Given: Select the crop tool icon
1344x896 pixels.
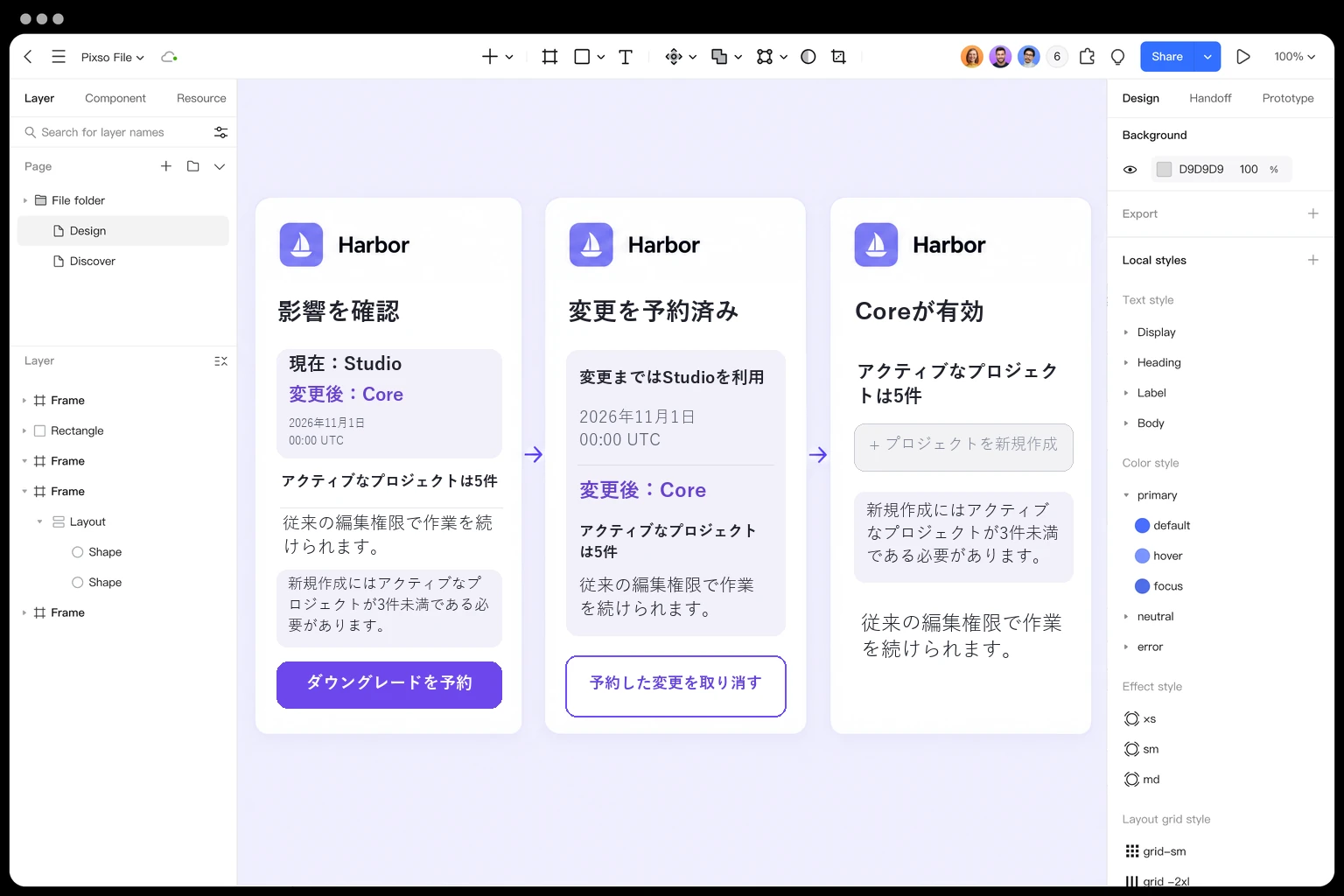Looking at the screenshot, I should (x=838, y=57).
